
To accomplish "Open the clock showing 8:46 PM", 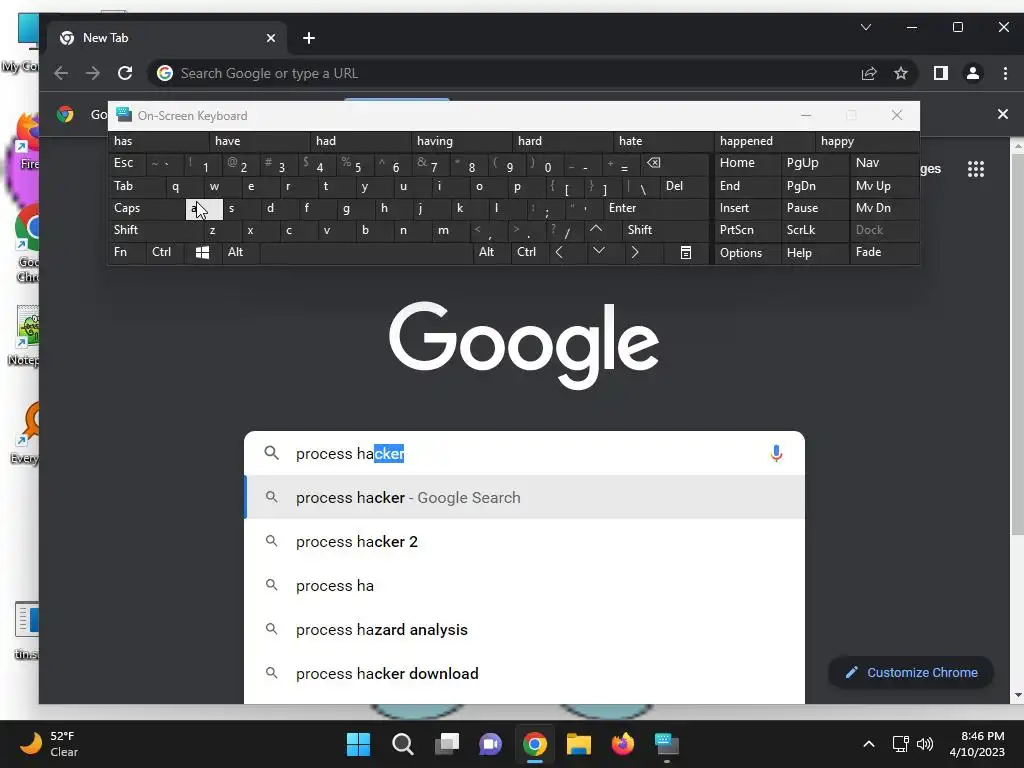I will [x=977, y=744].
